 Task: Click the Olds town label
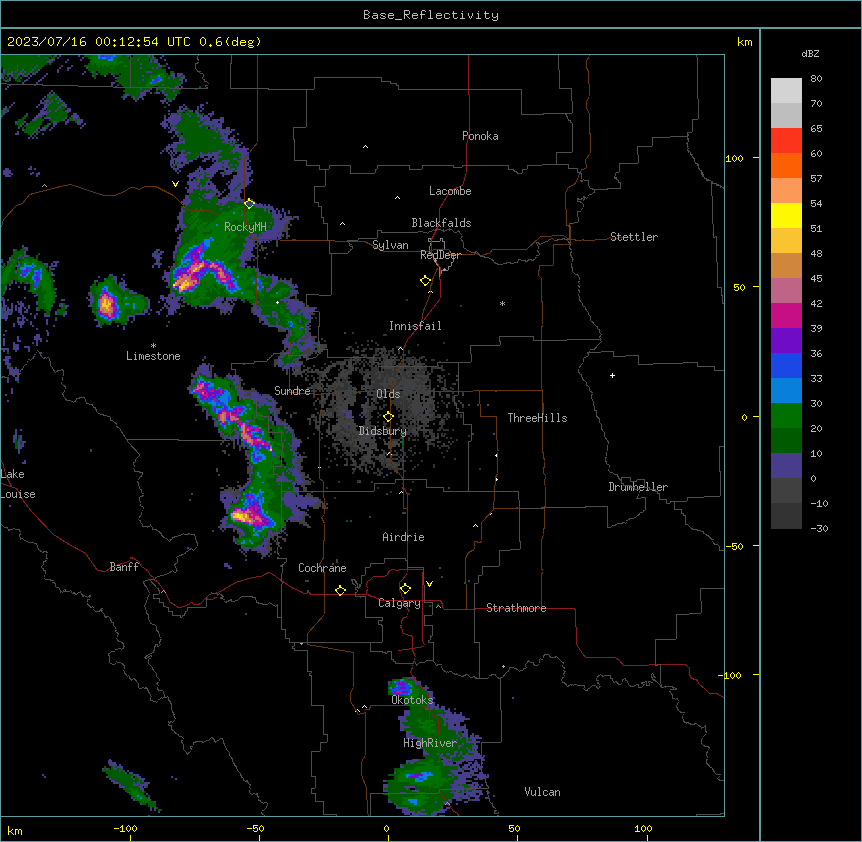click(x=388, y=394)
